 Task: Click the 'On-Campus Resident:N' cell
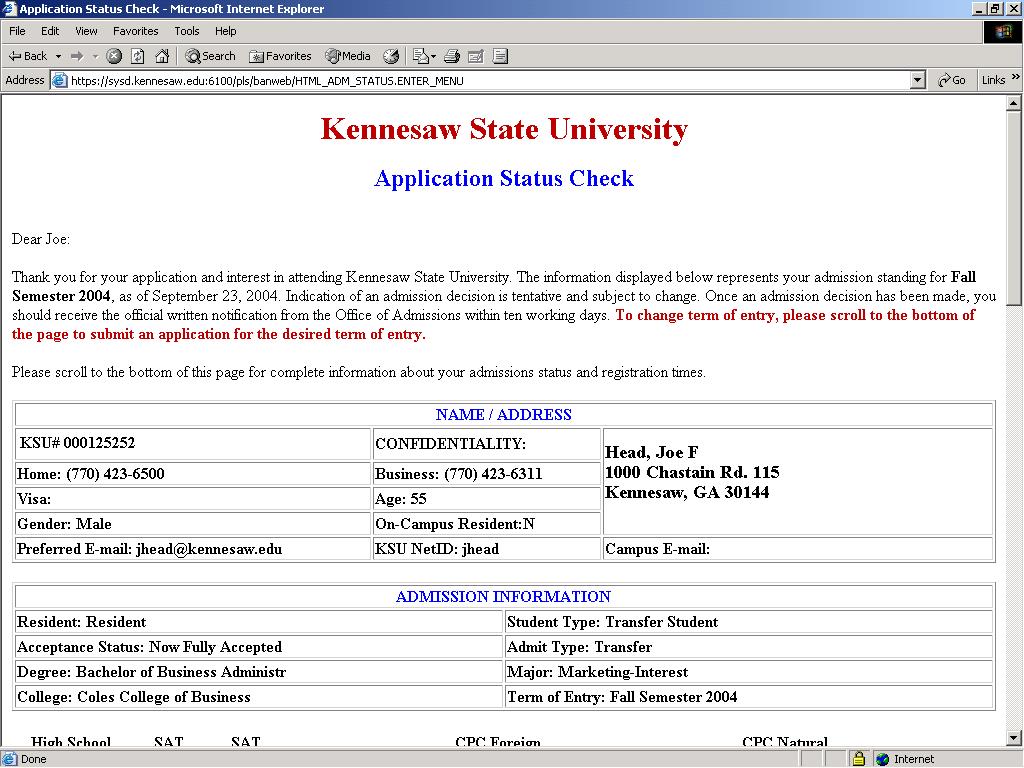[x=486, y=524]
